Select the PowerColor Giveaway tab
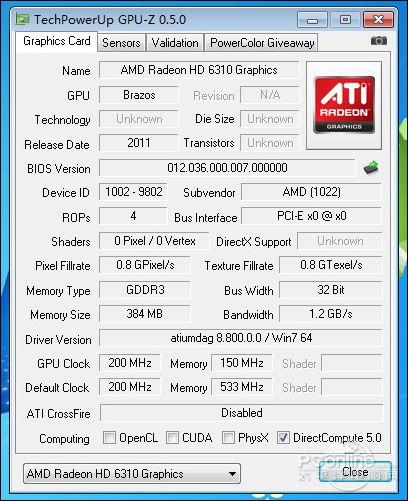The height and width of the screenshot is (501, 408). click(261, 43)
